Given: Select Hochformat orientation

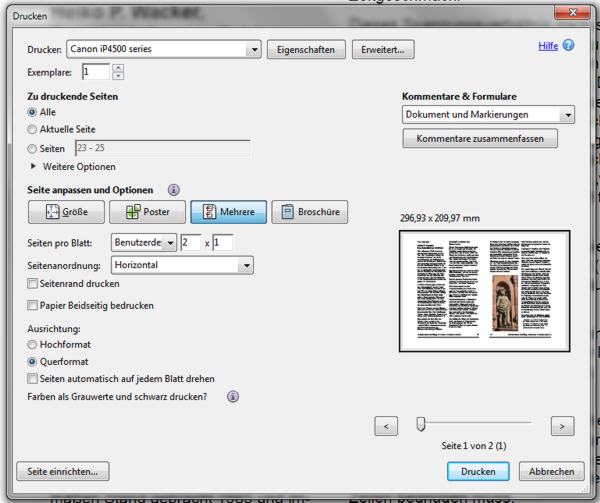Looking at the screenshot, I should (33, 344).
